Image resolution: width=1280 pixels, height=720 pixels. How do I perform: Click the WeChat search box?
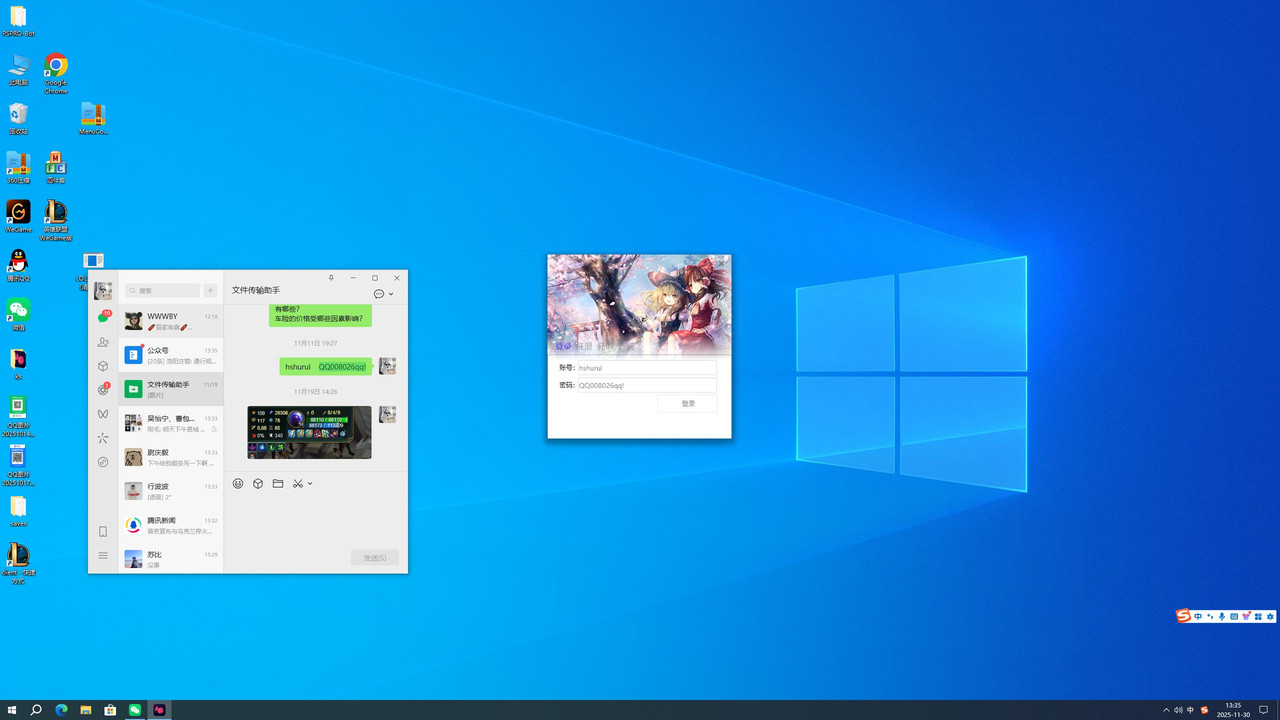point(162,291)
